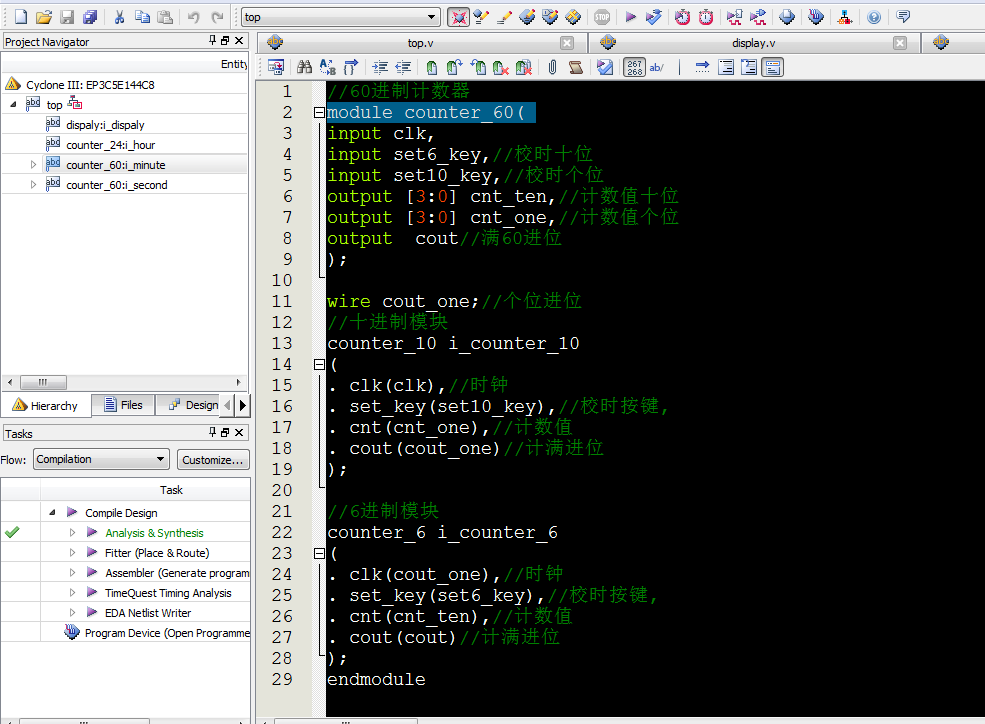
Task: Toggle line number display 267/268
Action: click(x=634, y=67)
